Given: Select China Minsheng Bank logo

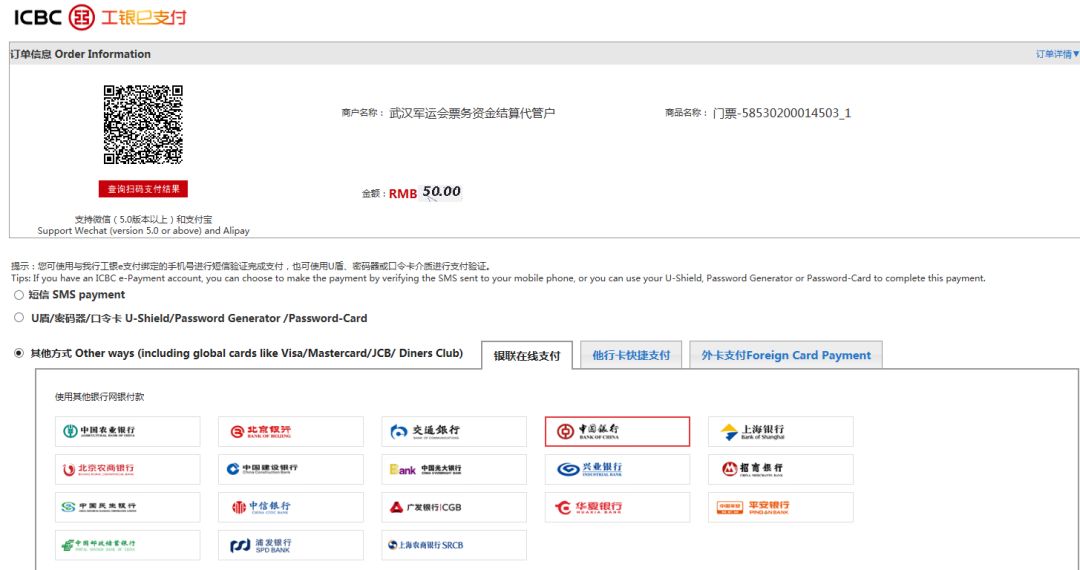Looking at the screenshot, I should click(127, 507).
